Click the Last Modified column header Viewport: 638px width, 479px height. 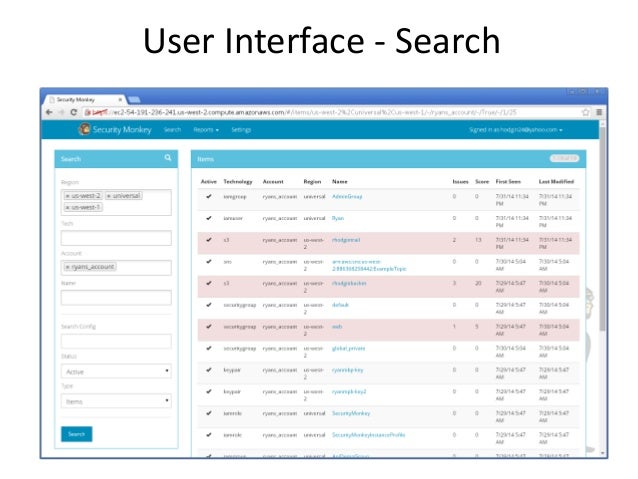556,182
